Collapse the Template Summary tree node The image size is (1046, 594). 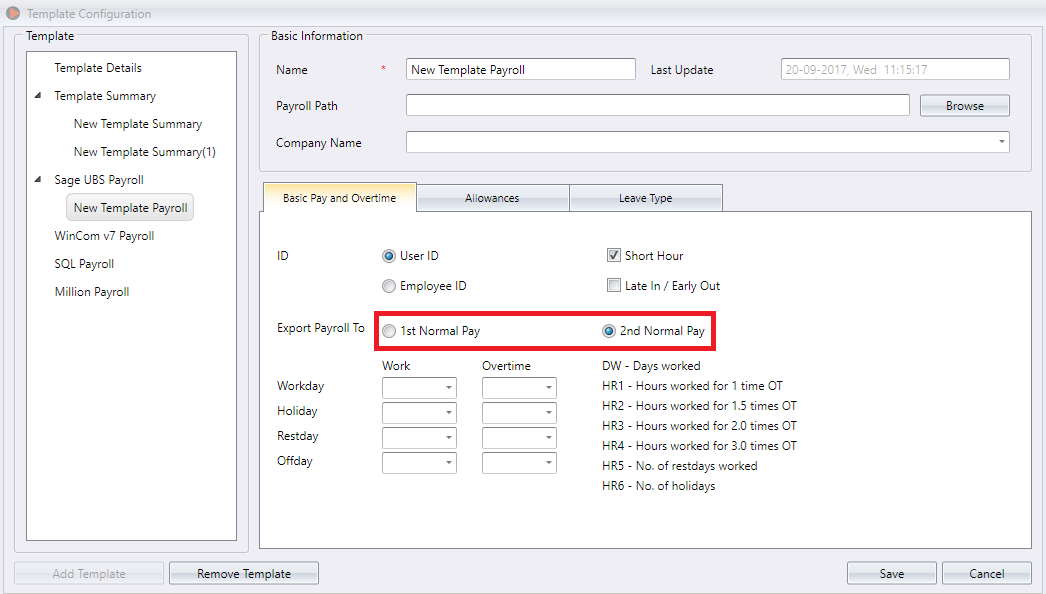point(38,95)
